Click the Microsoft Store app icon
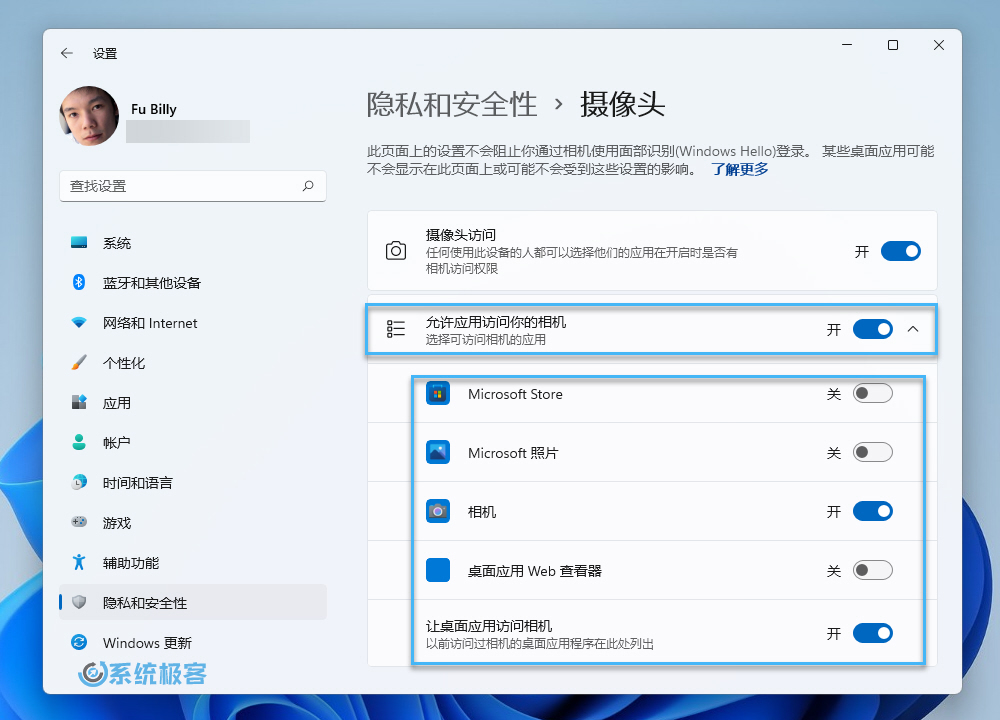The height and width of the screenshot is (720, 1000). [x=438, y=393]
